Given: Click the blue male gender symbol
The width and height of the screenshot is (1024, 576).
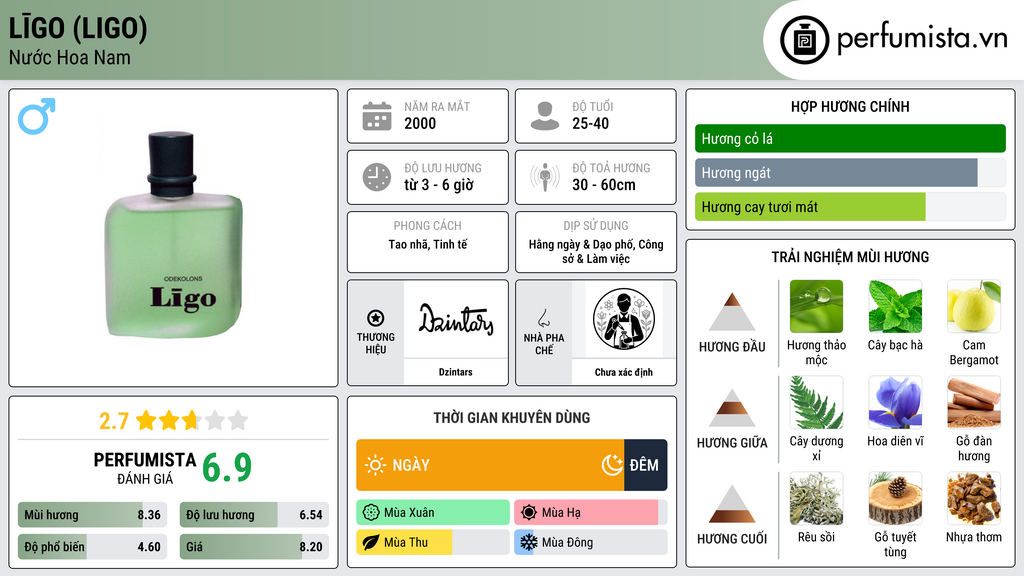Looking at the screenshot, I should pyautogui.click(x=37, y=116).
